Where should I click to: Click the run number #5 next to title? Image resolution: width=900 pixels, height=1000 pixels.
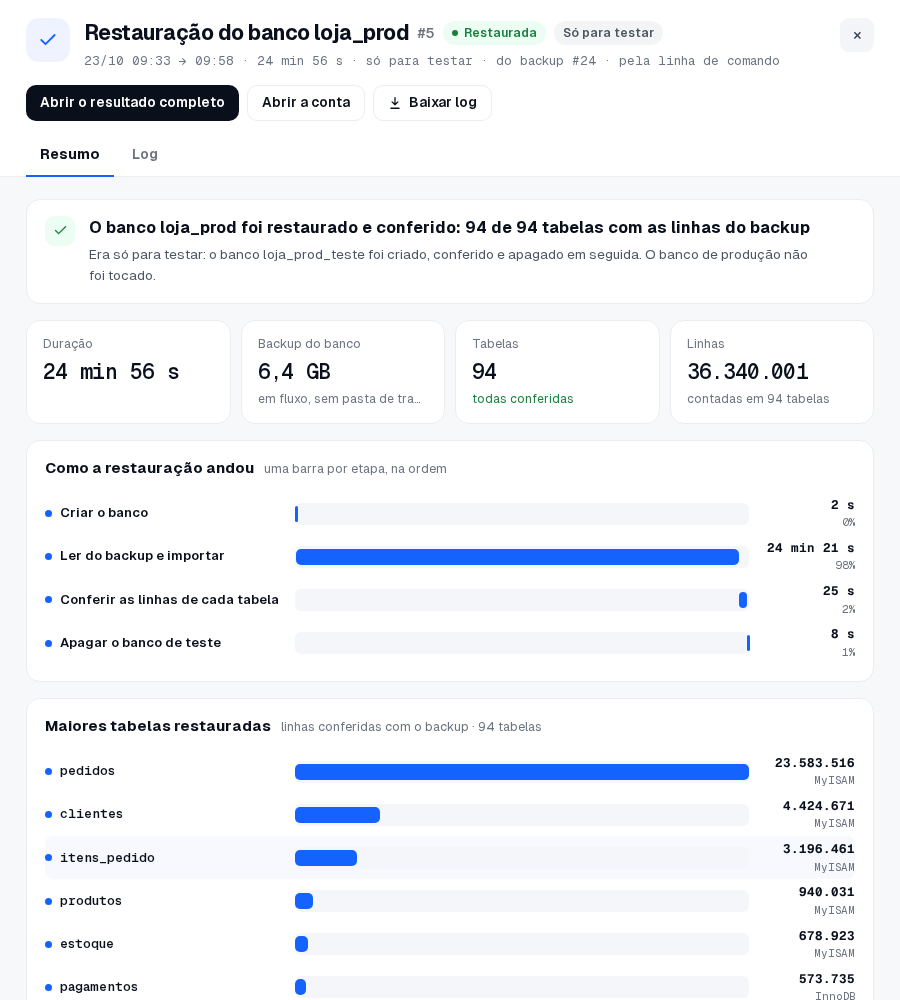[425, 33]
